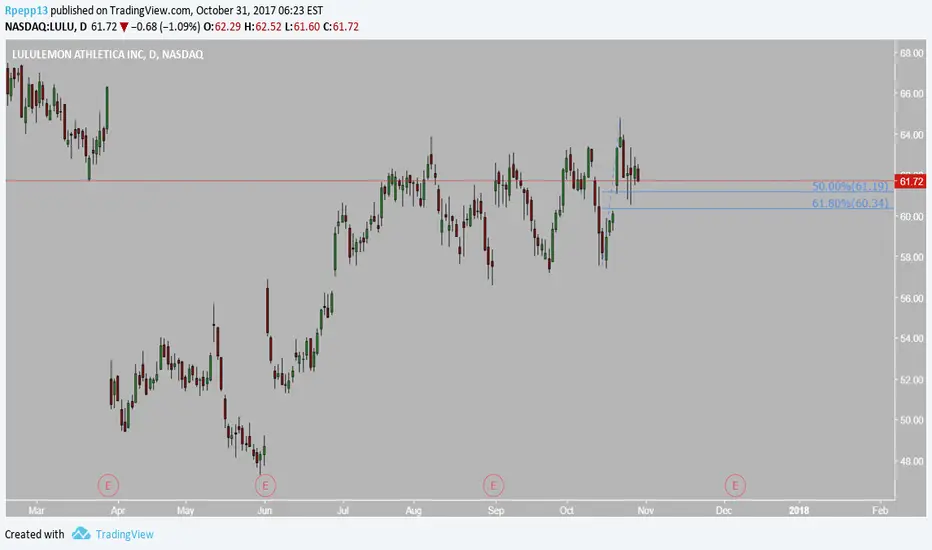Viewport: 932px width, 550px height.
Task: Click the red 61.72 current price label
Action: click(911, 181)
